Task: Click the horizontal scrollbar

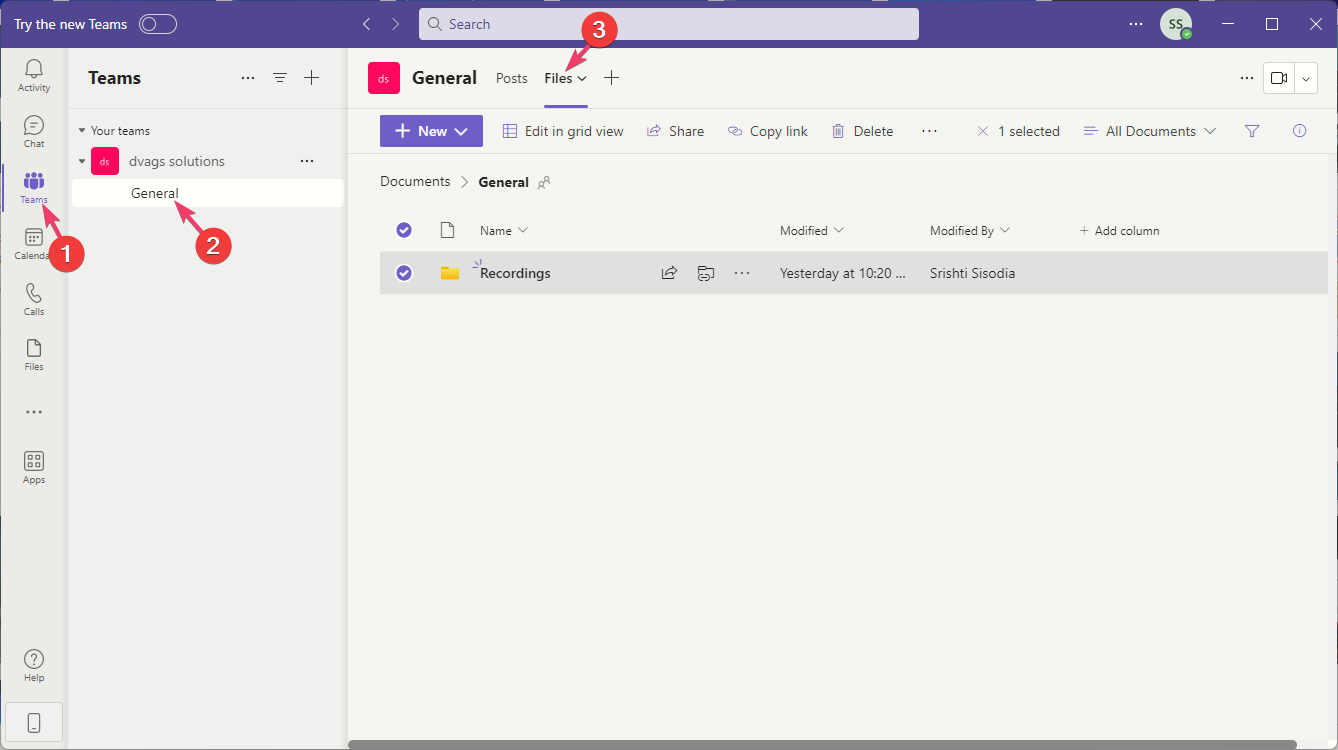Action: pyautogui.click(x=822, y=745)
